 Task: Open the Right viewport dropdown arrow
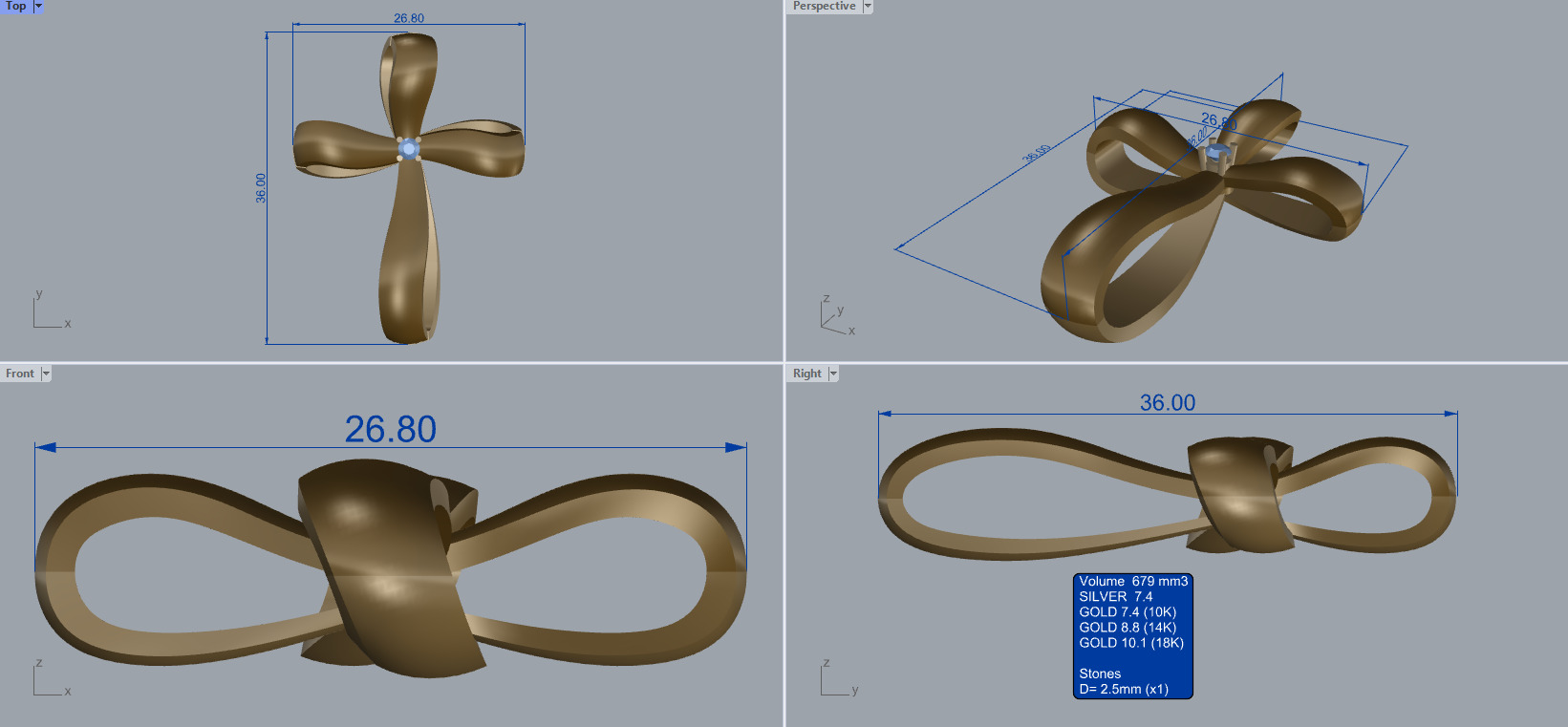pos(833,374)
